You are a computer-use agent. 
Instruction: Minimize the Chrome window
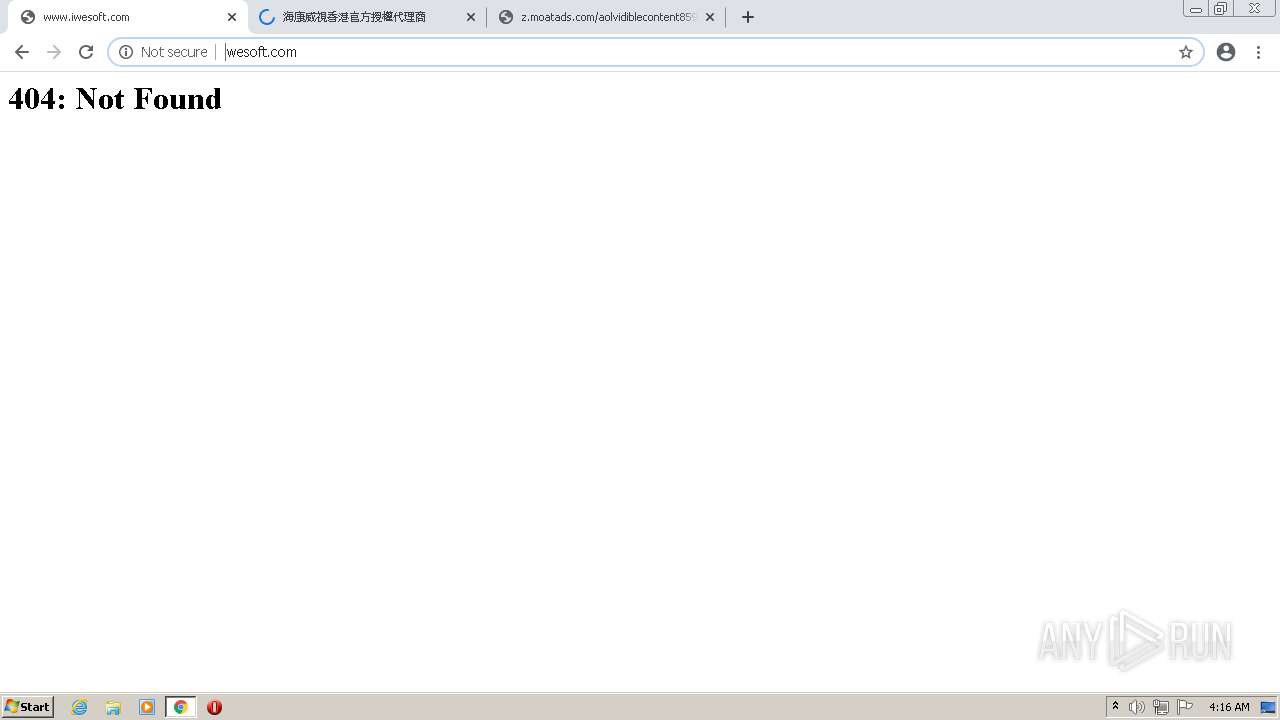tap(1196, 9)
